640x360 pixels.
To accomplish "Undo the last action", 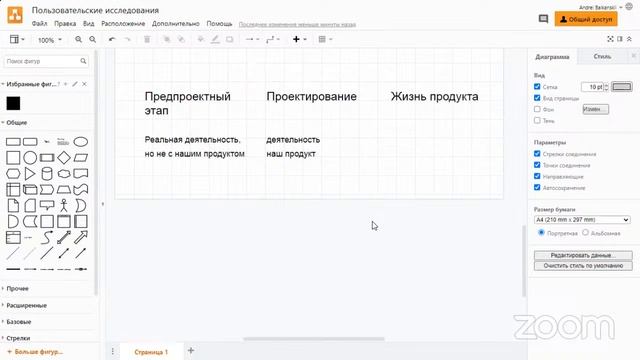I will (112, 39).
